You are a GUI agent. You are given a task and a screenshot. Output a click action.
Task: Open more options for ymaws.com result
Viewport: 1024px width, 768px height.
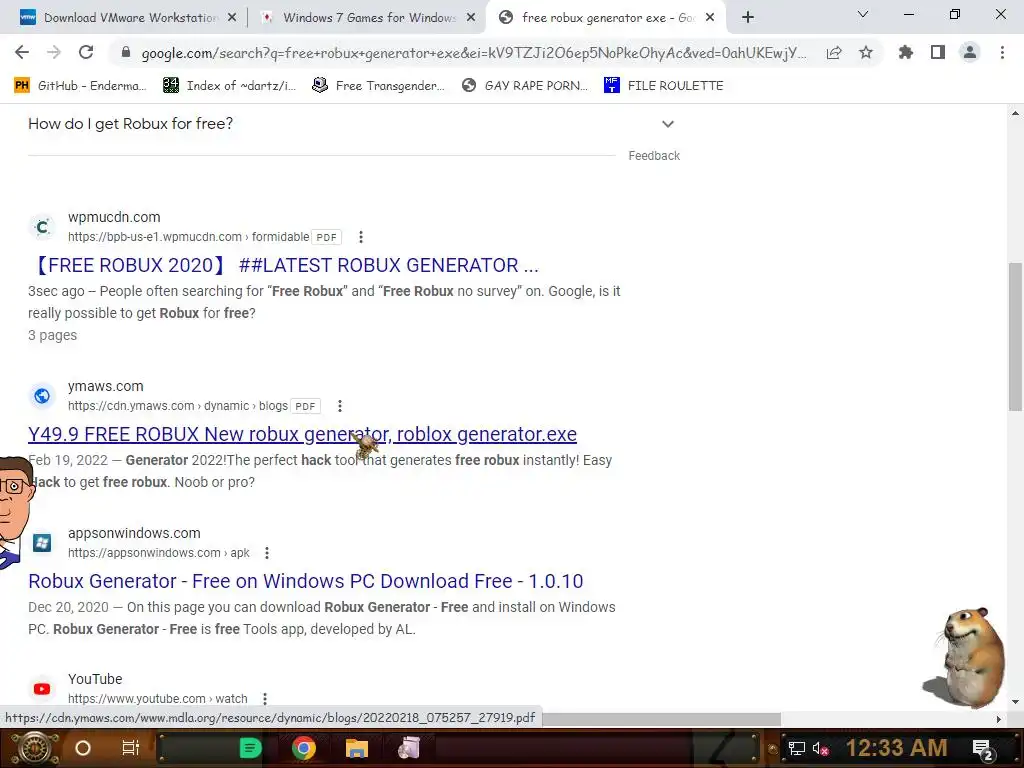pos(340,406)
